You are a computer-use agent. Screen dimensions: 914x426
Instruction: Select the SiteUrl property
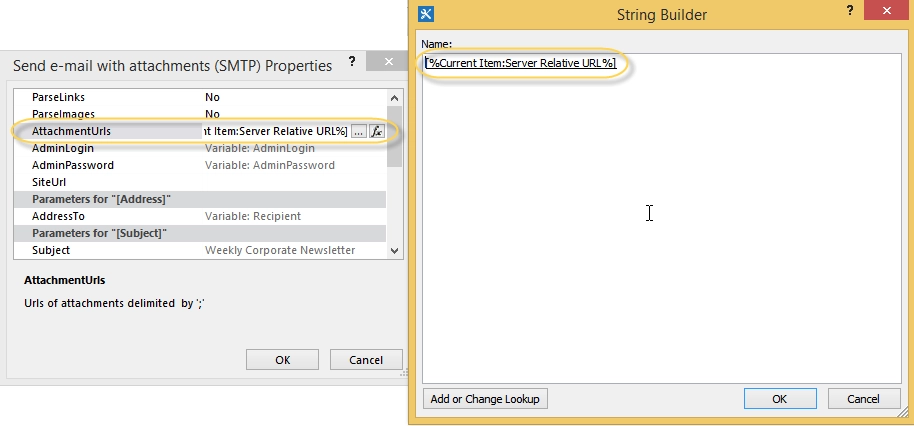49,182
